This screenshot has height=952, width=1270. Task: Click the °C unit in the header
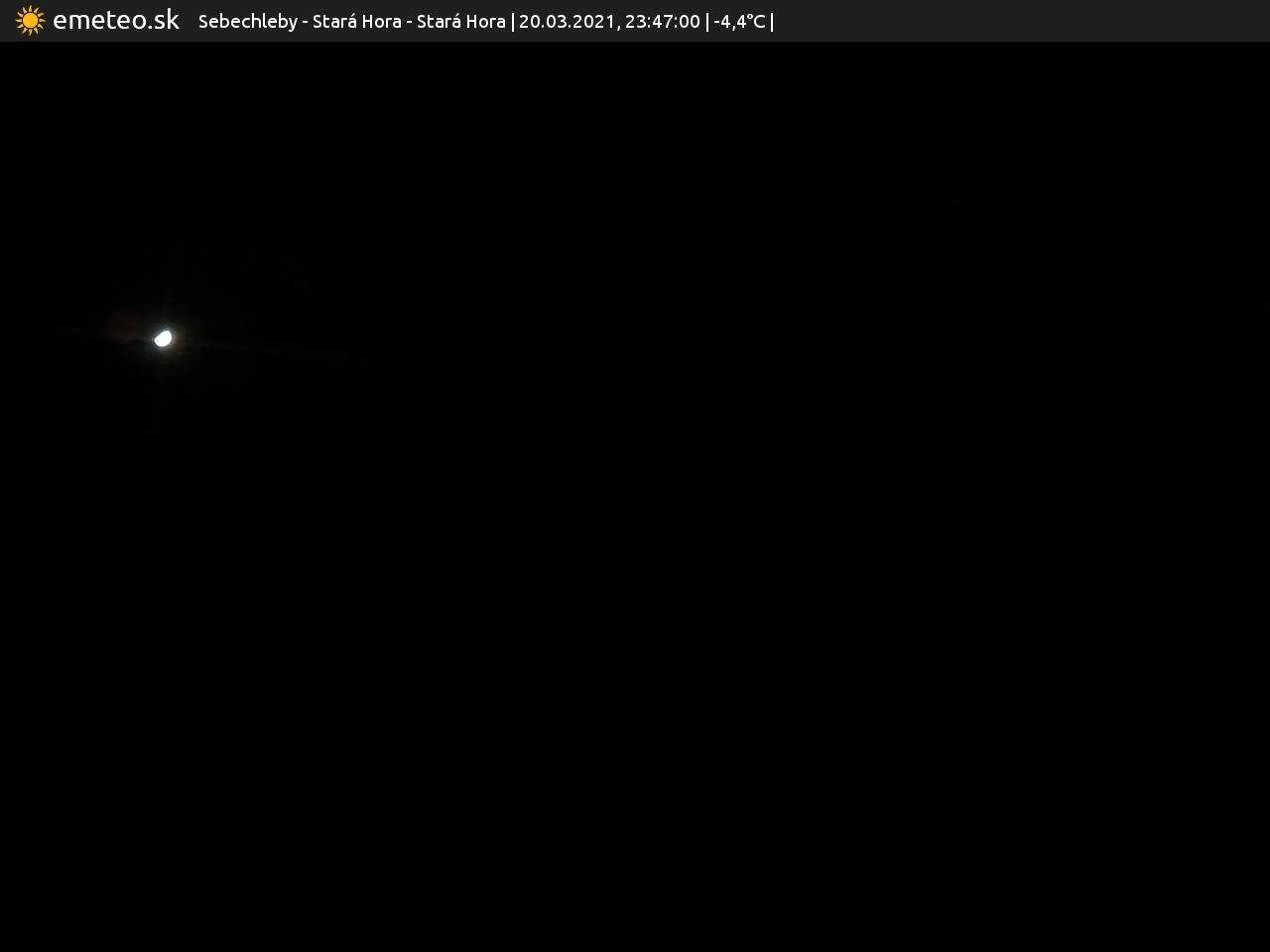click(x=755, y=21)
